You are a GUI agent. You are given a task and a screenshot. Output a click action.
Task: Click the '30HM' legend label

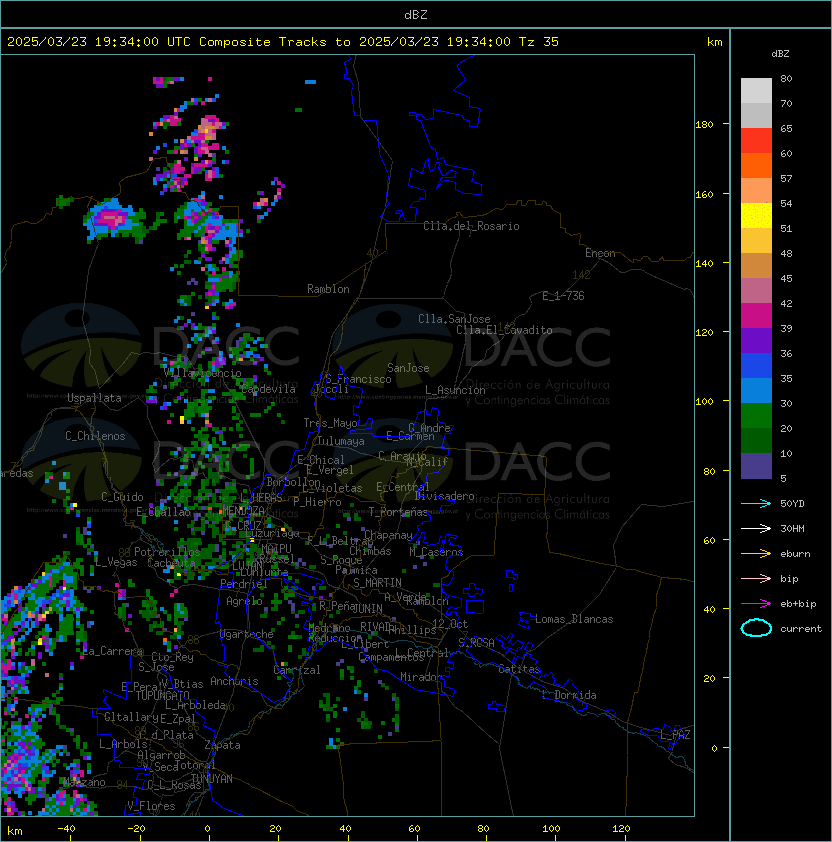click(792, 528)
